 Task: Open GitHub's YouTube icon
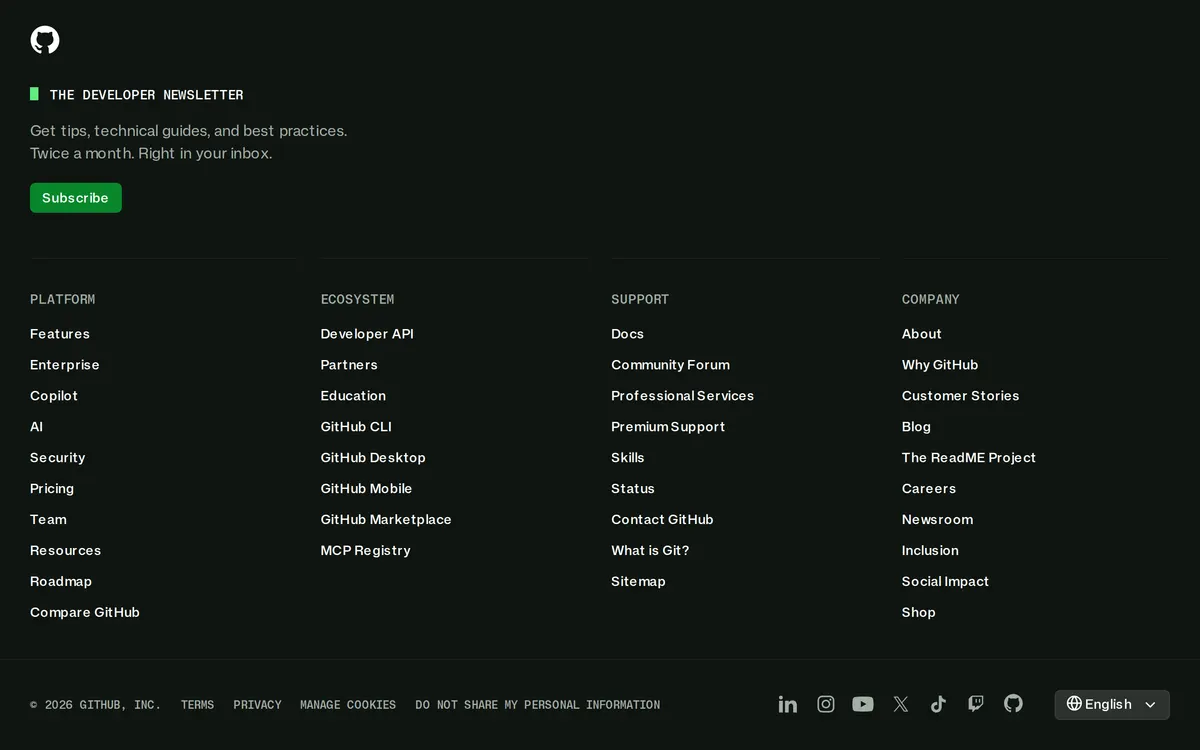click(x=863, y=704)
